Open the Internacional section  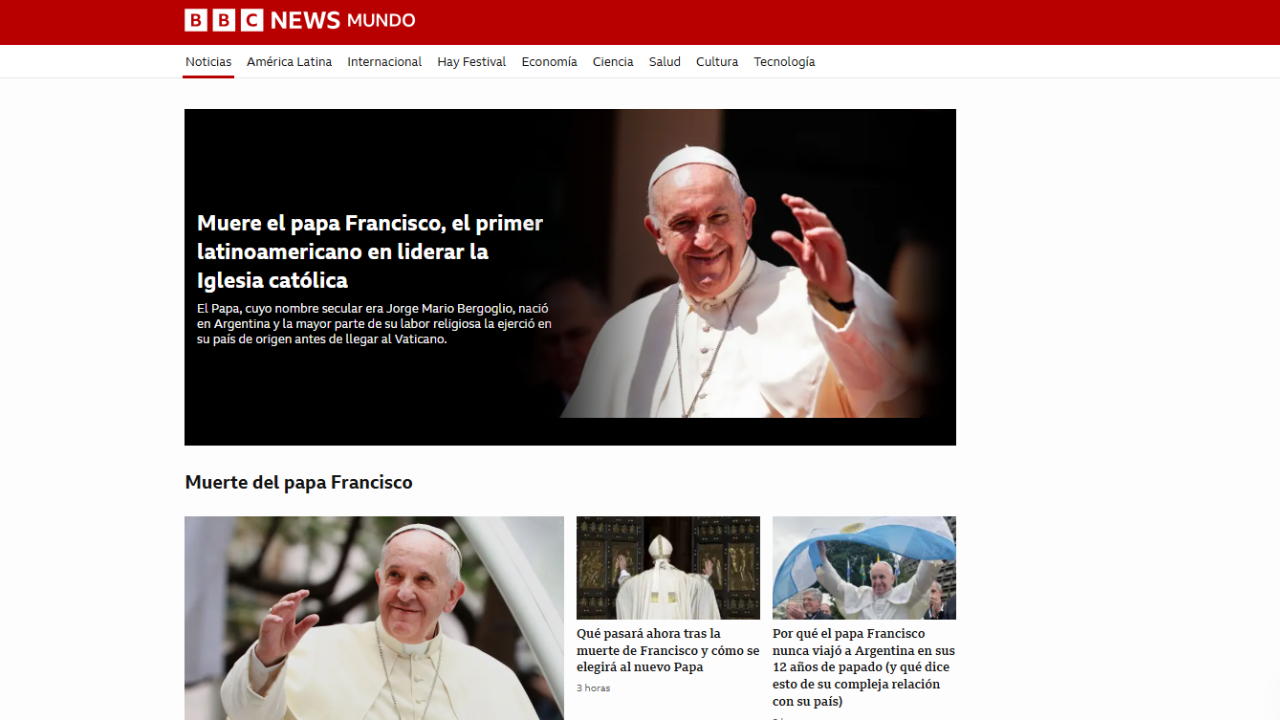[x=384, y=62]
